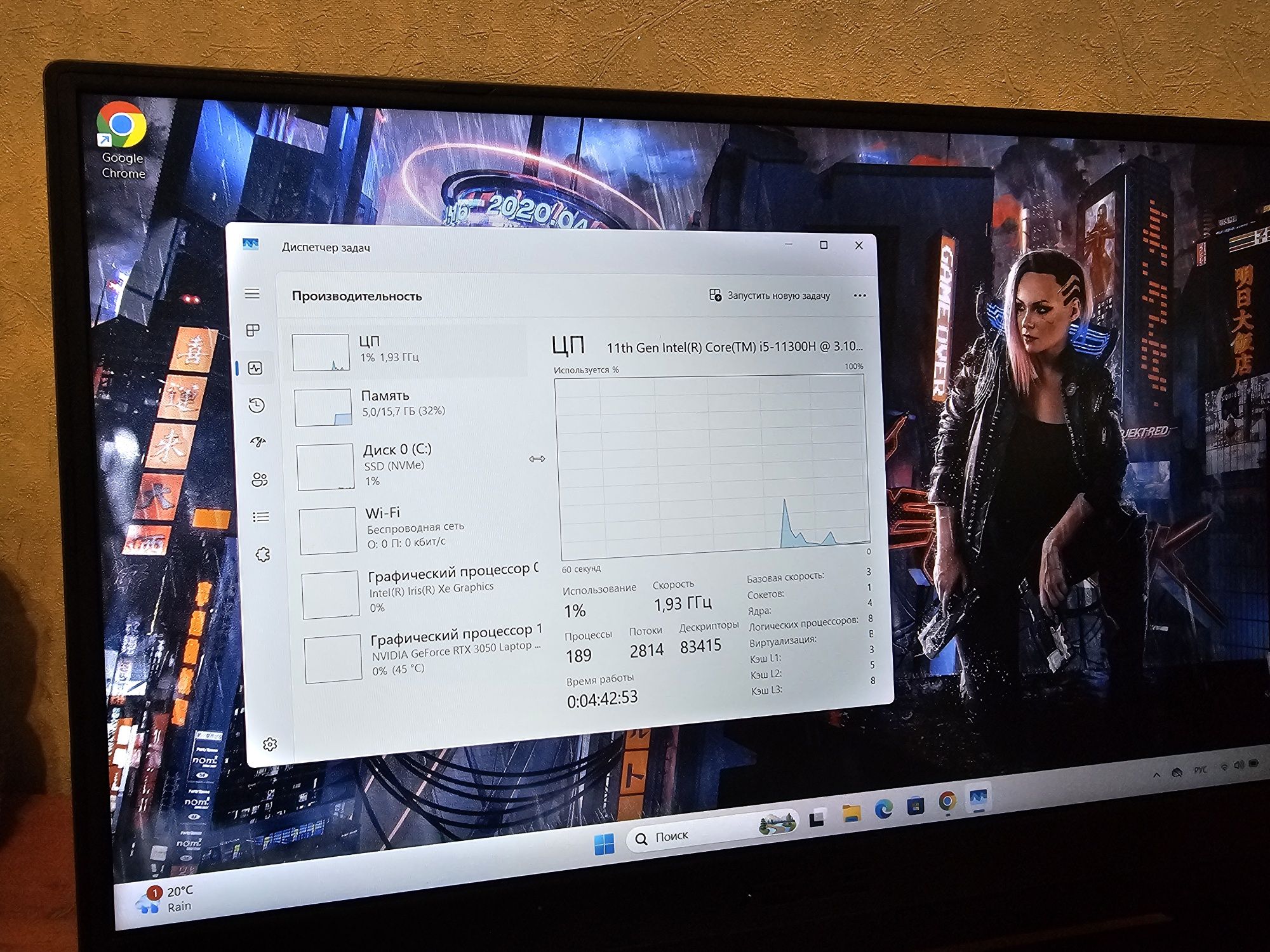The height and width of the screenshot is (952, 1270).
Task: Open the Task Manager hamburger navigation menu
Action: coord(252,293)
